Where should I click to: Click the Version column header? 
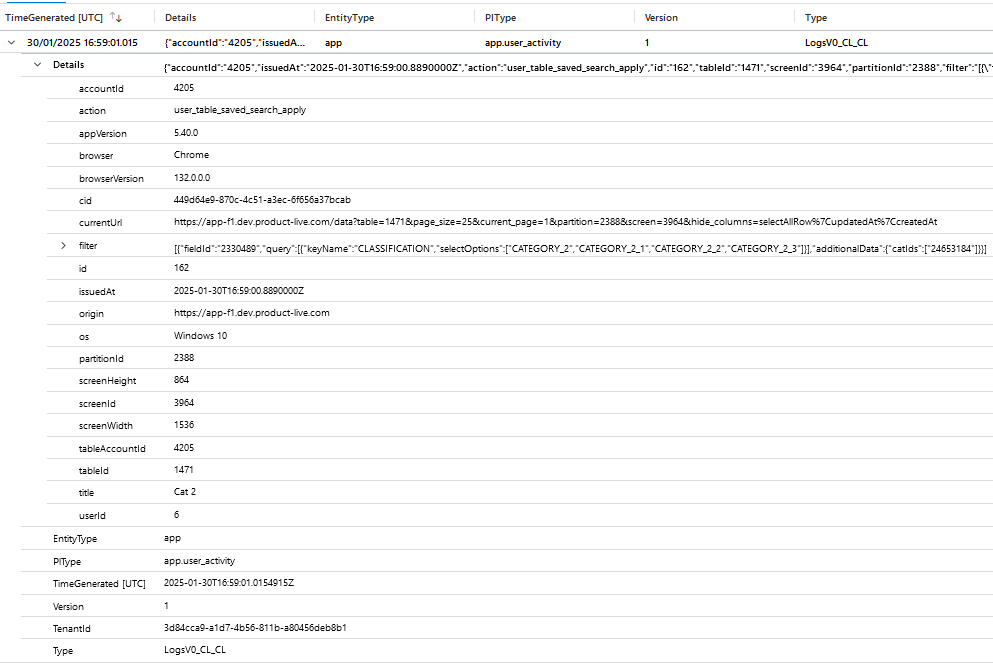660,17
